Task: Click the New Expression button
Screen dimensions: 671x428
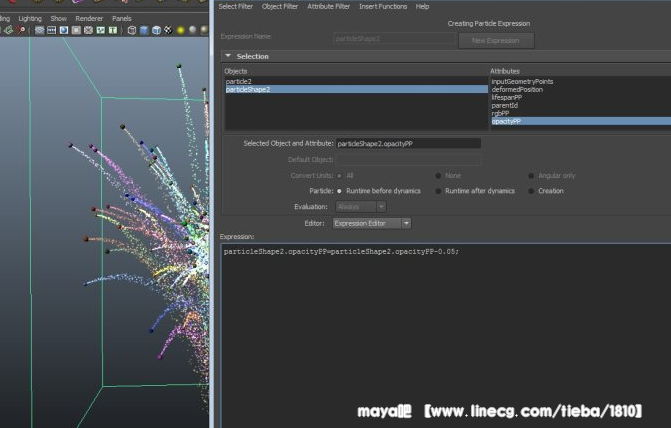Action: (x=496, y=41)
